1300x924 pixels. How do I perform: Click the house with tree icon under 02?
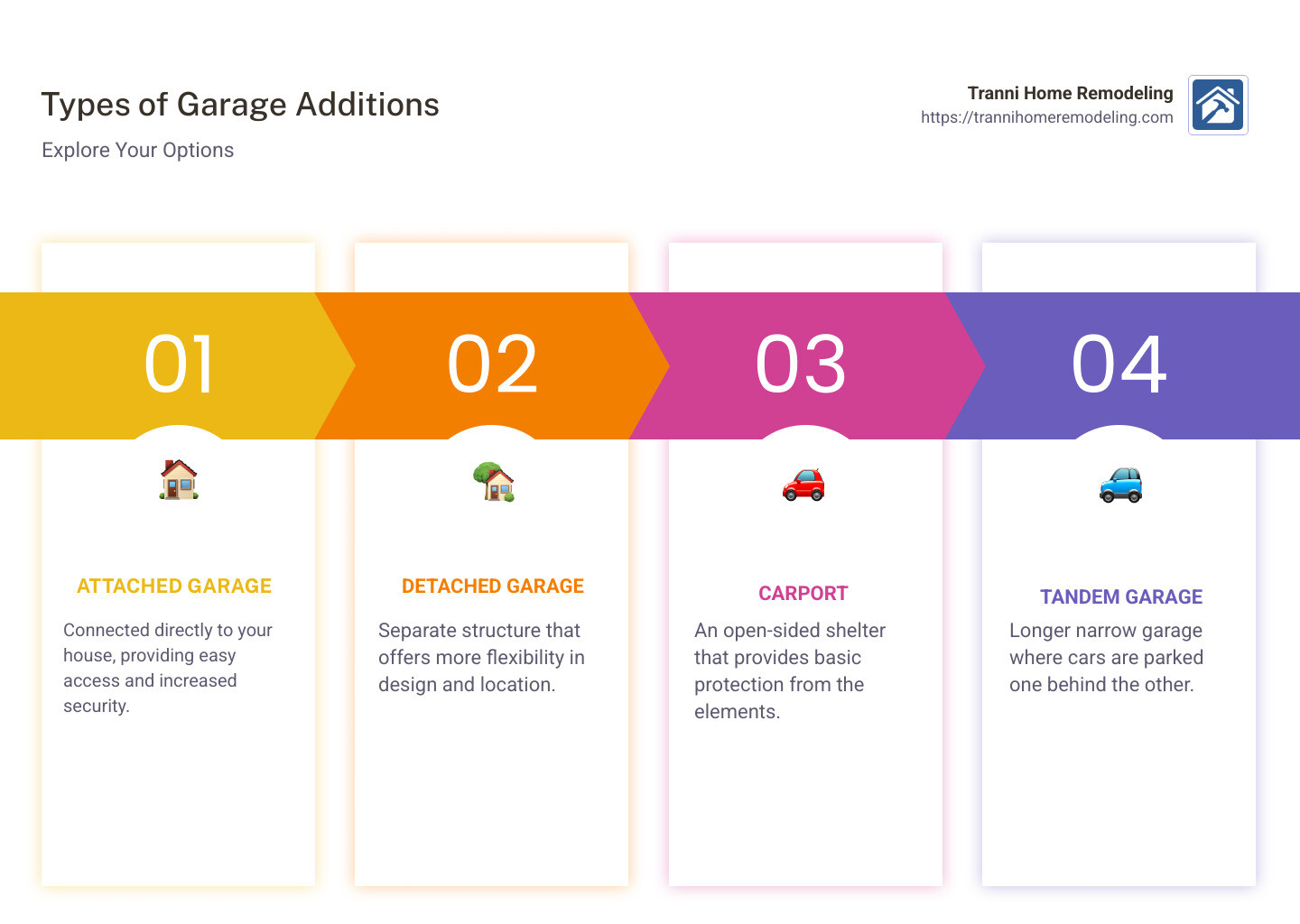493,481
